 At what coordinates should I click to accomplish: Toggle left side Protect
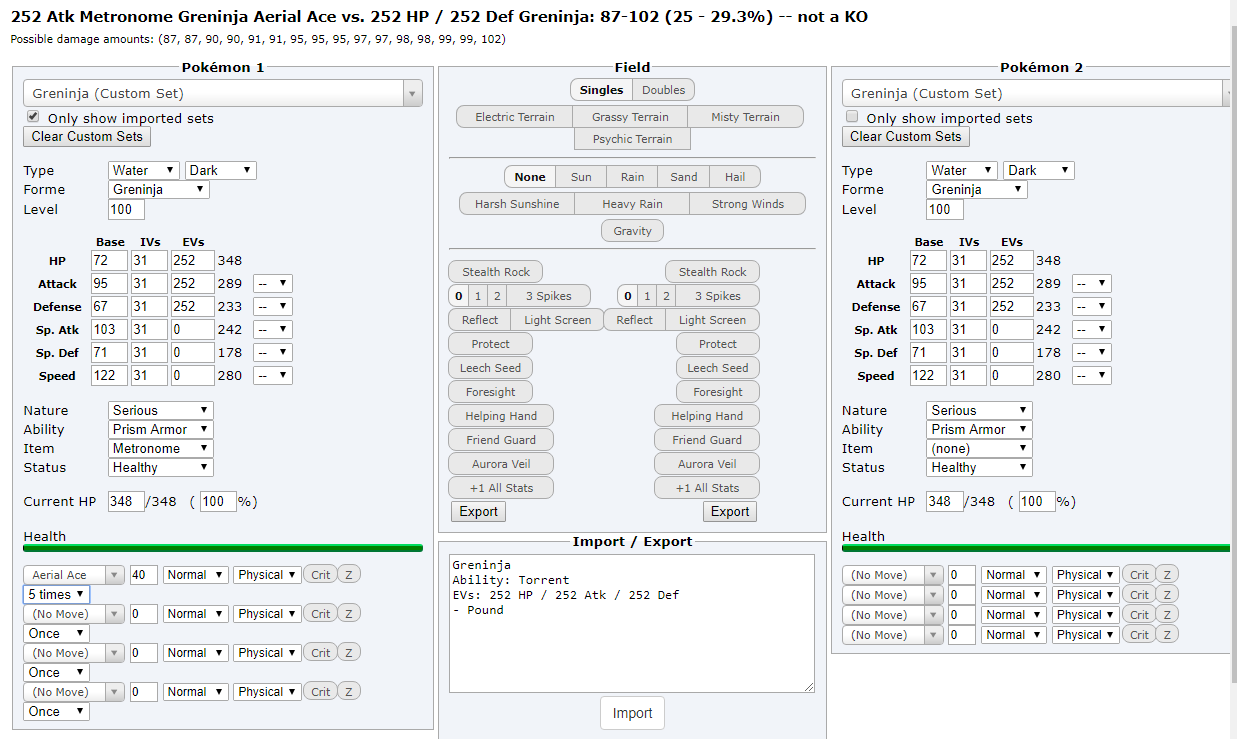pos(491,343)
